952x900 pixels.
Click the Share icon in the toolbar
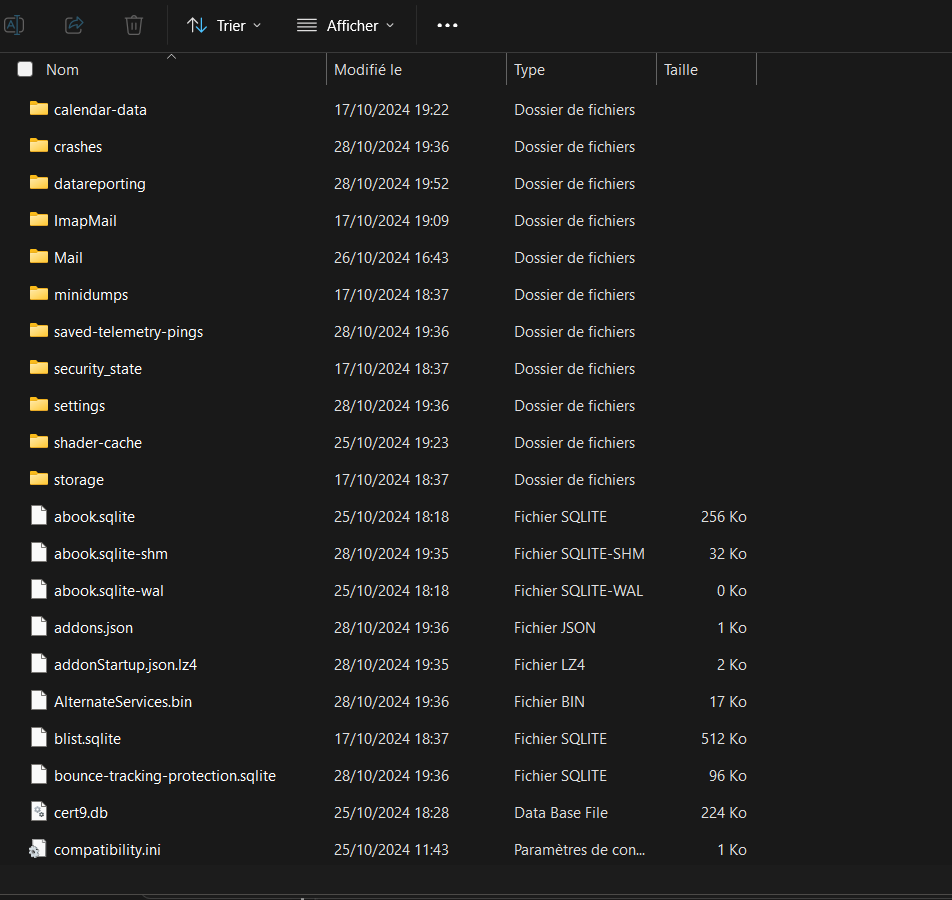point(74,25)
